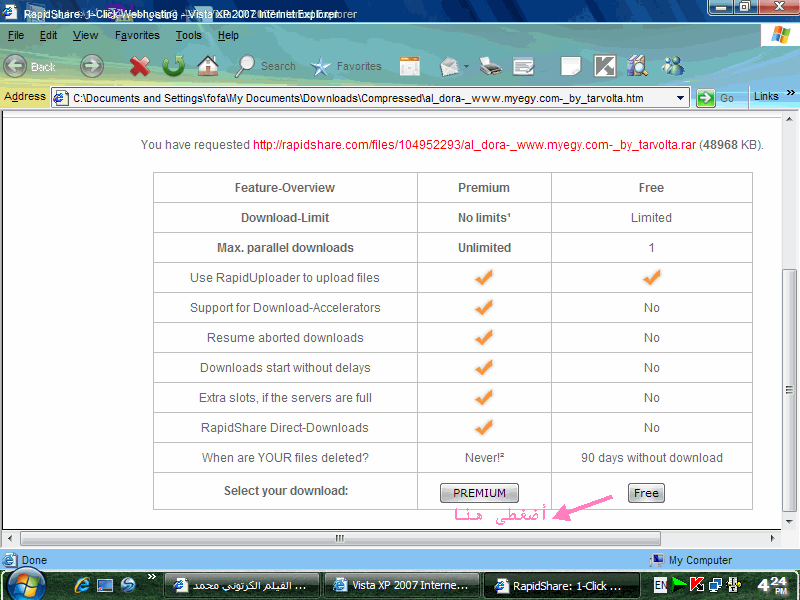Click the Edit page toolbar icon
The width and height of the screenshot is (800, 600).
click(x=523, y=66)
